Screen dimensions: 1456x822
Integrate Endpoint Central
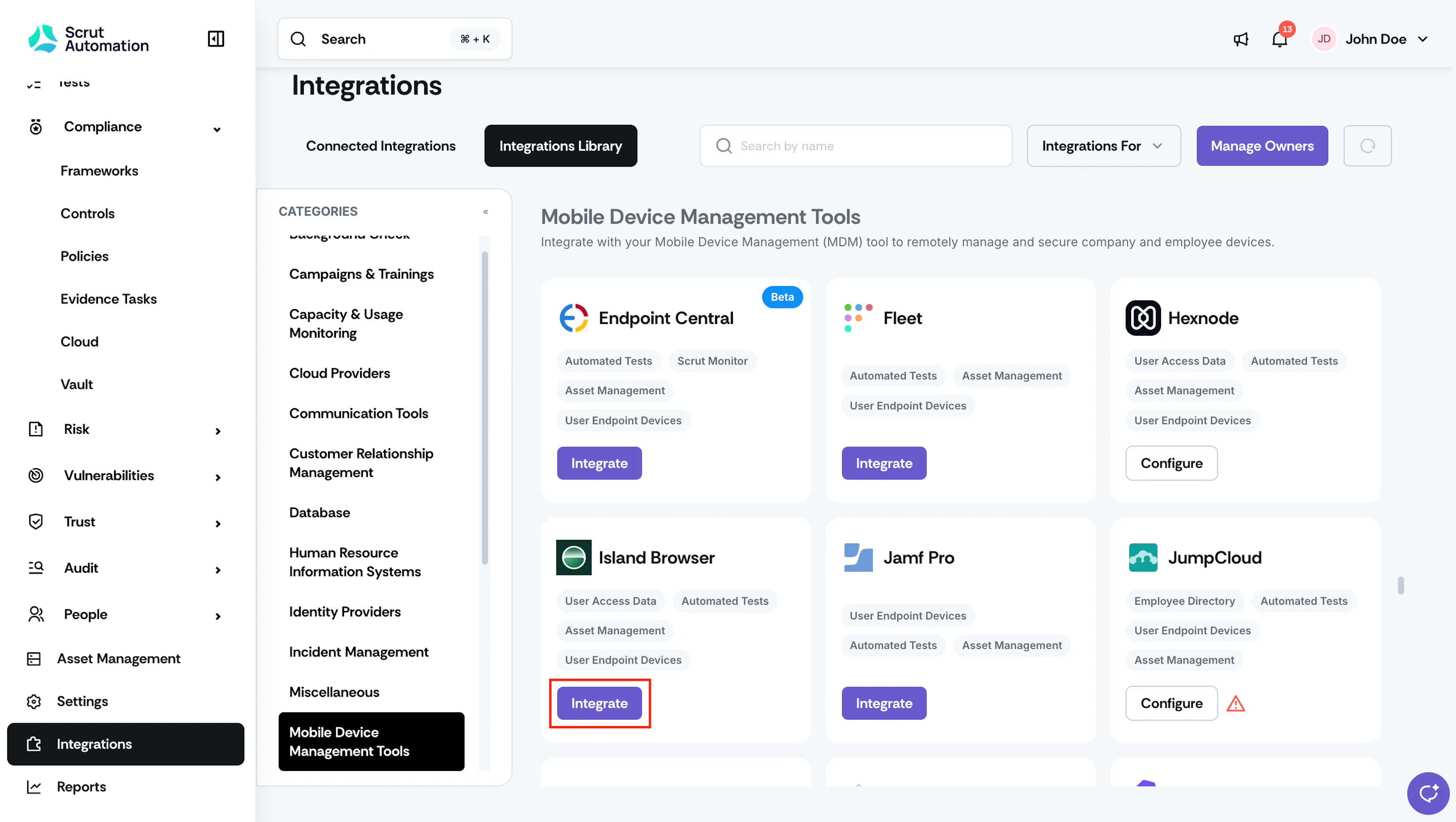(x=599, y=463)
